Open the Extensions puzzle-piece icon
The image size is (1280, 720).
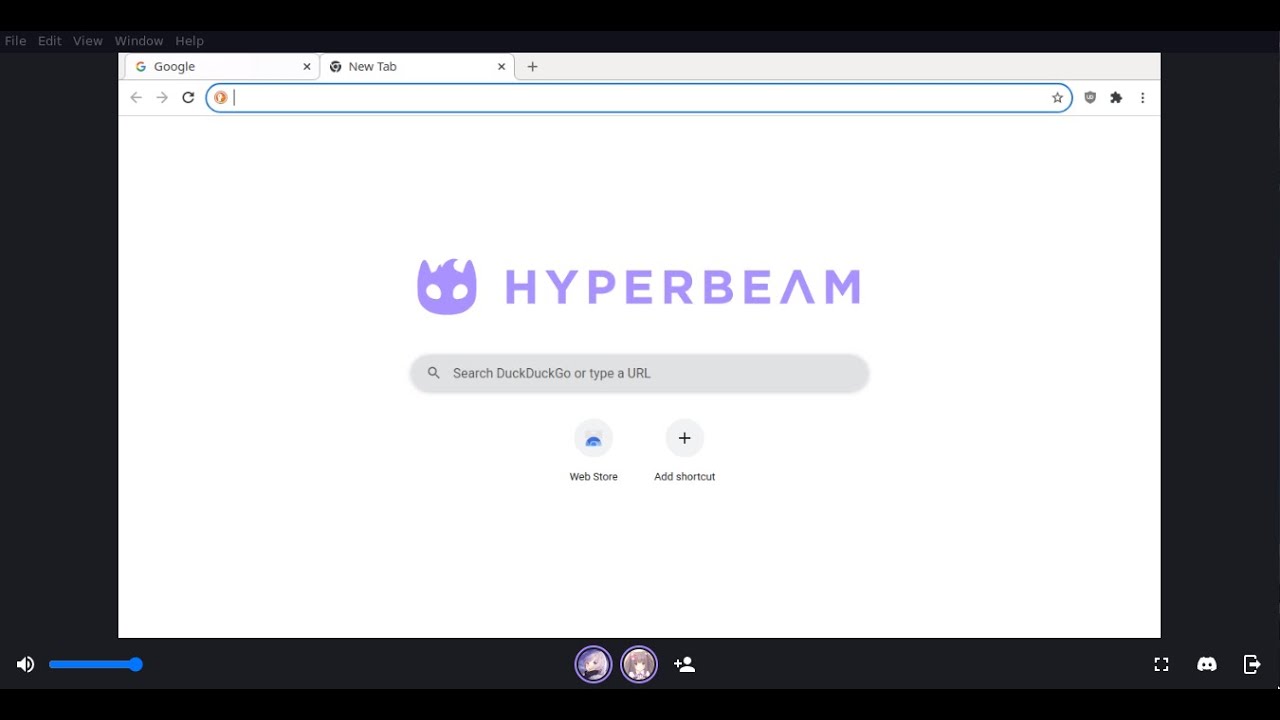tap(1116, 97)
